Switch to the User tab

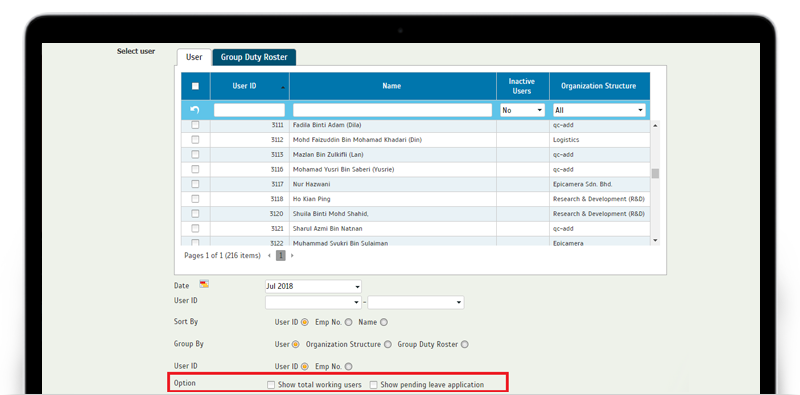tap(194, 57)
